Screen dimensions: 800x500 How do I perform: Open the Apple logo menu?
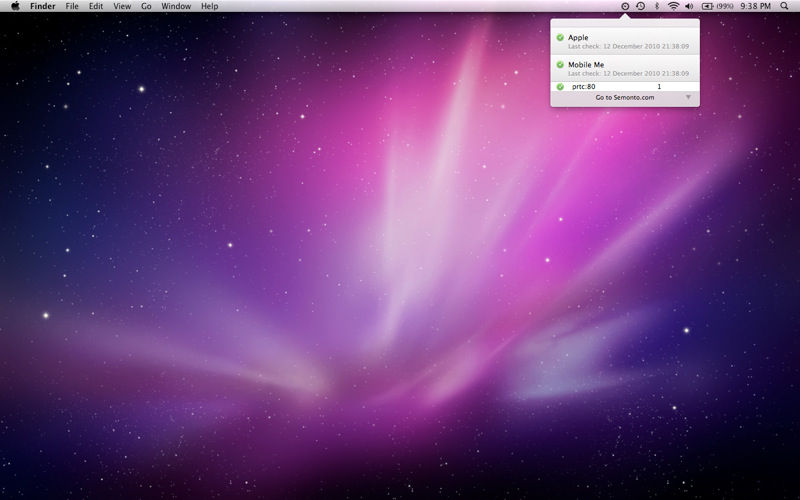tap(15, 6)
